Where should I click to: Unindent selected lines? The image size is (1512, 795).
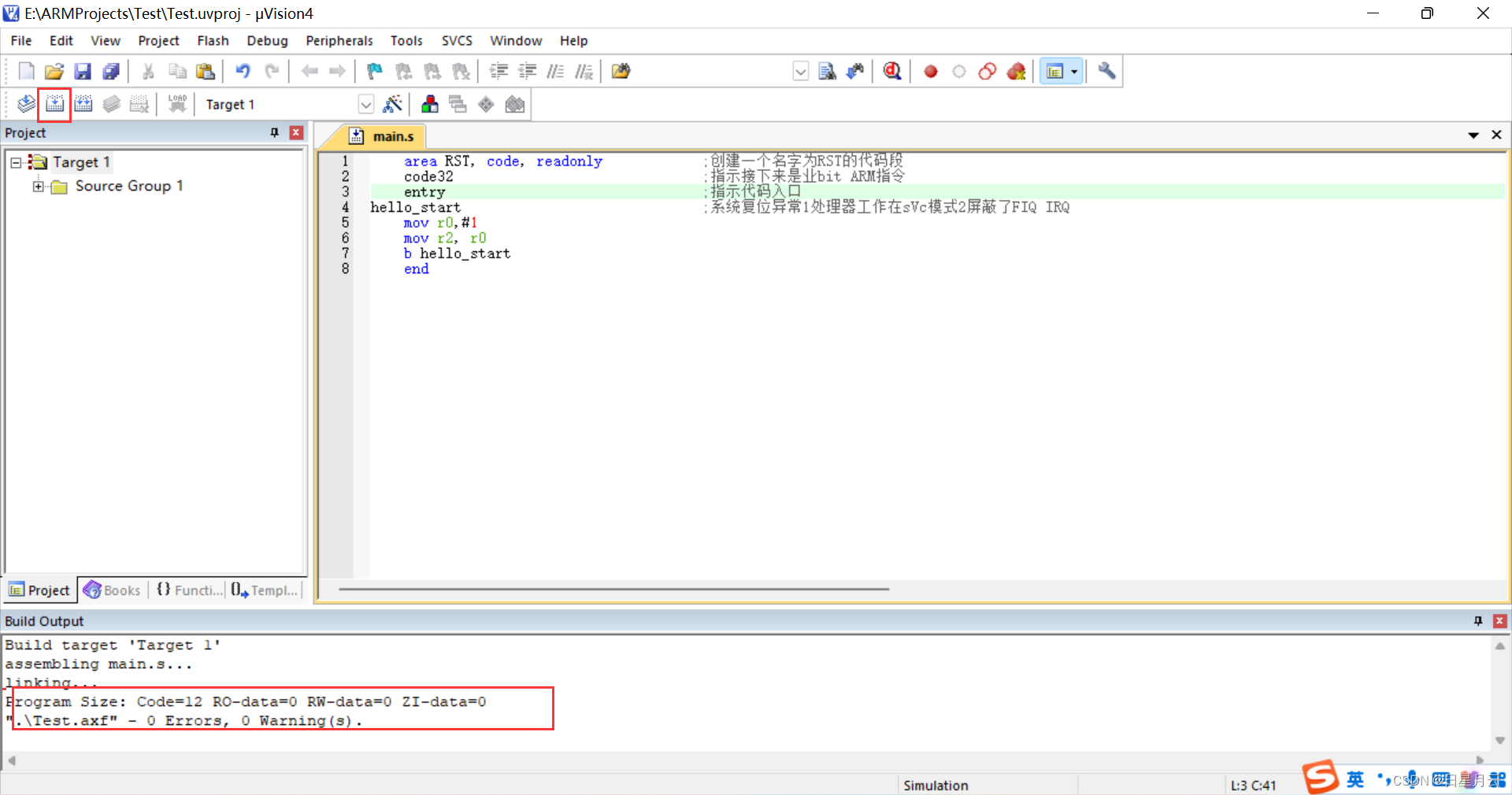[x=527, y=72]
